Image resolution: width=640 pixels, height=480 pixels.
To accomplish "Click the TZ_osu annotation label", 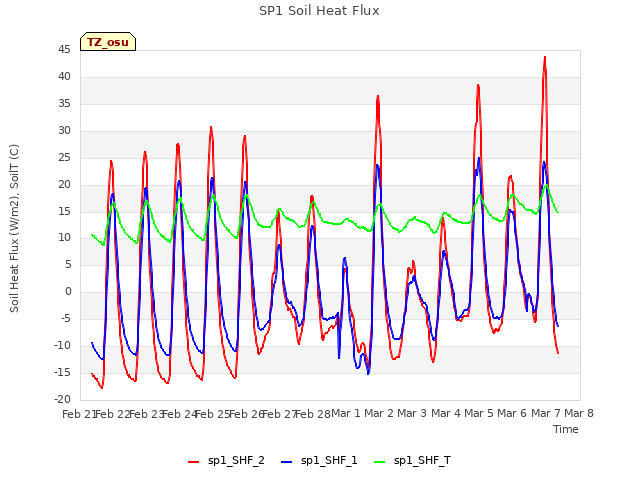I will coord(108,42).
